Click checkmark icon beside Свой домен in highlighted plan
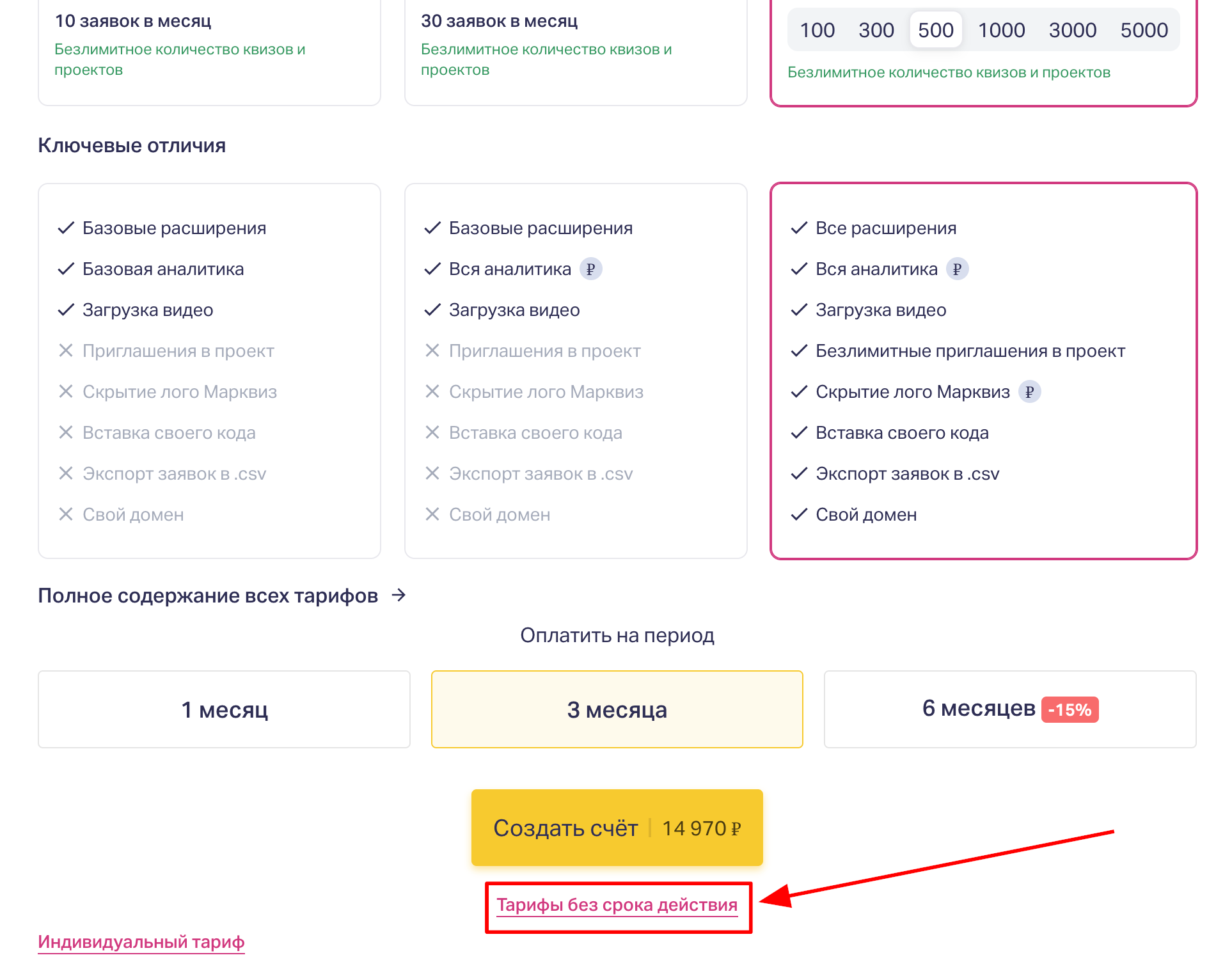 (x=799, y=515)
